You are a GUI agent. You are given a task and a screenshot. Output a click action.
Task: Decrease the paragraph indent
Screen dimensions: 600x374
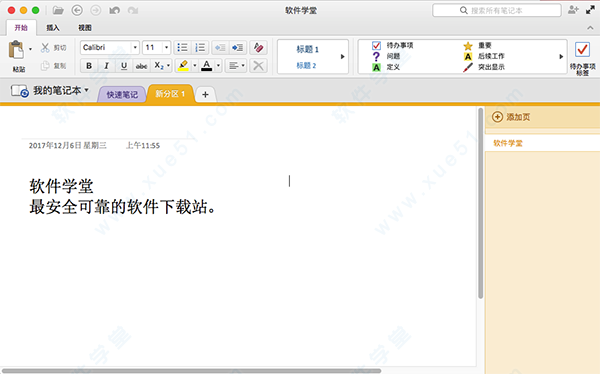(220, 47)
